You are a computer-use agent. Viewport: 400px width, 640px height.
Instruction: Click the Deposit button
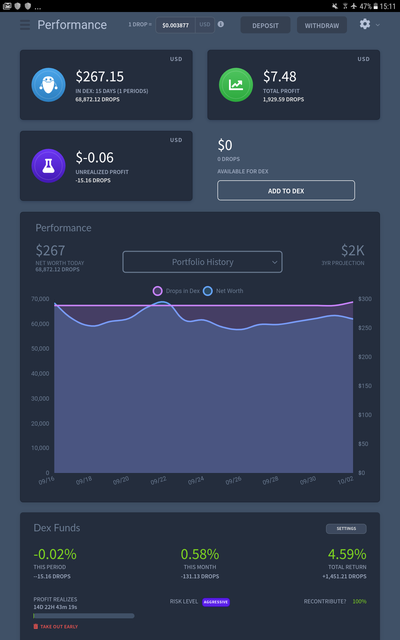click(265, 25)
